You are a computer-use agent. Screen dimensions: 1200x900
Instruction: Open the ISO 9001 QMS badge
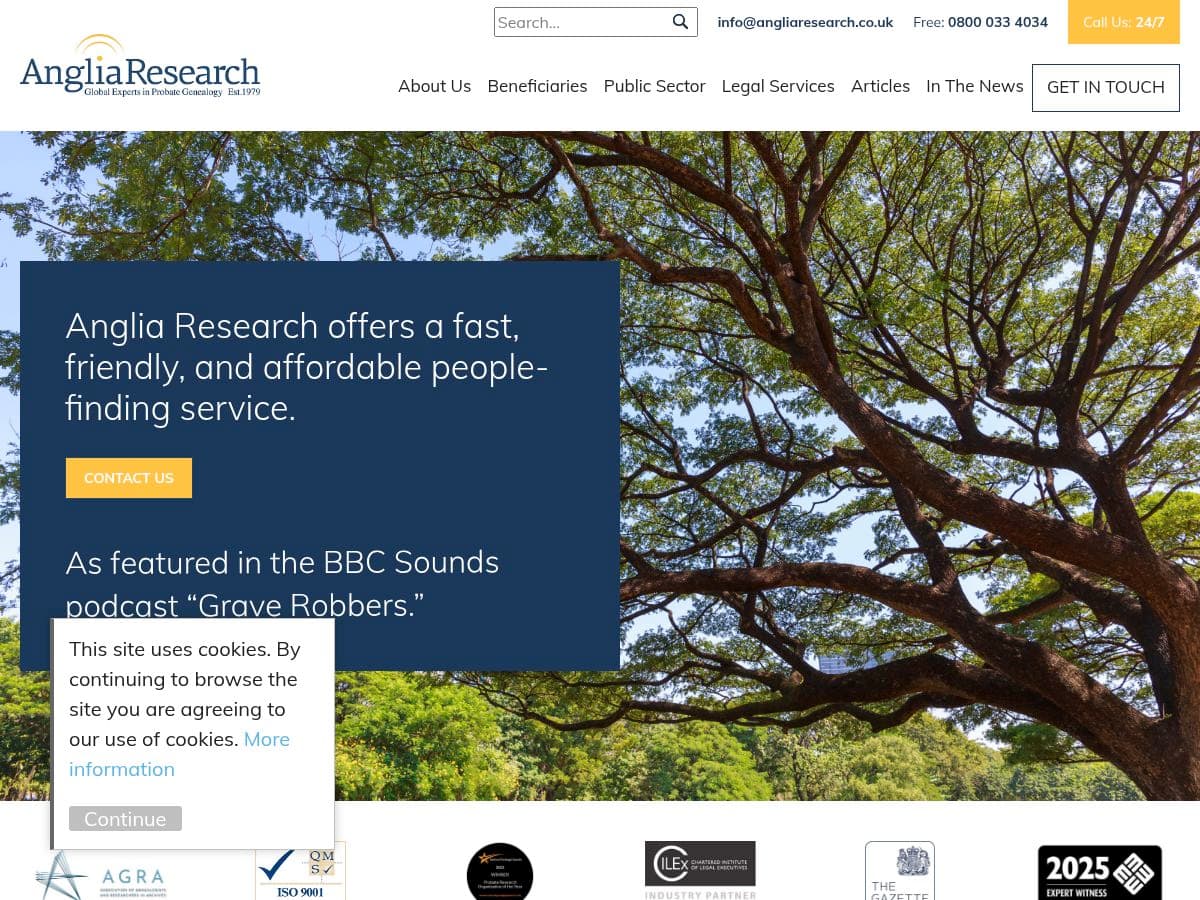[x=300, y=871]
